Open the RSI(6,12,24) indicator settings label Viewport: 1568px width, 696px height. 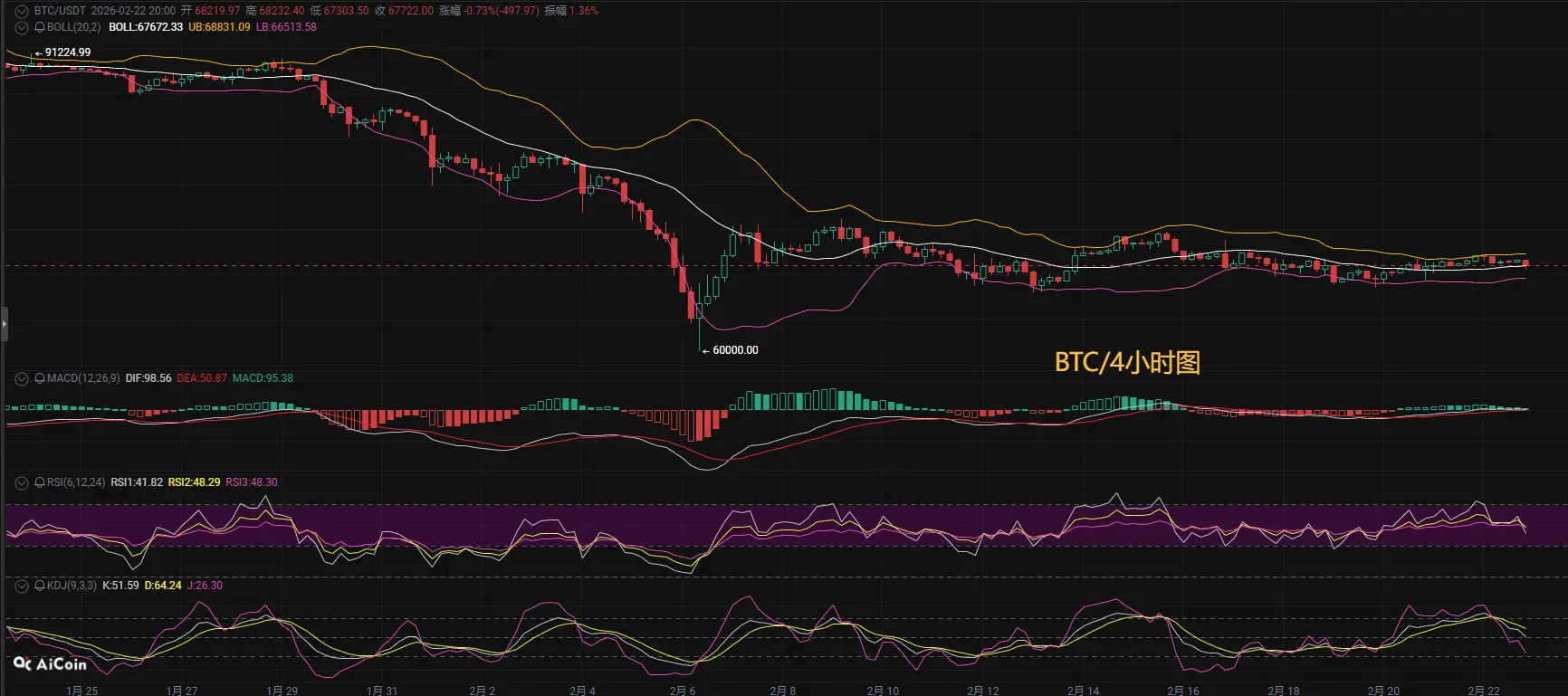pos(76,482)
